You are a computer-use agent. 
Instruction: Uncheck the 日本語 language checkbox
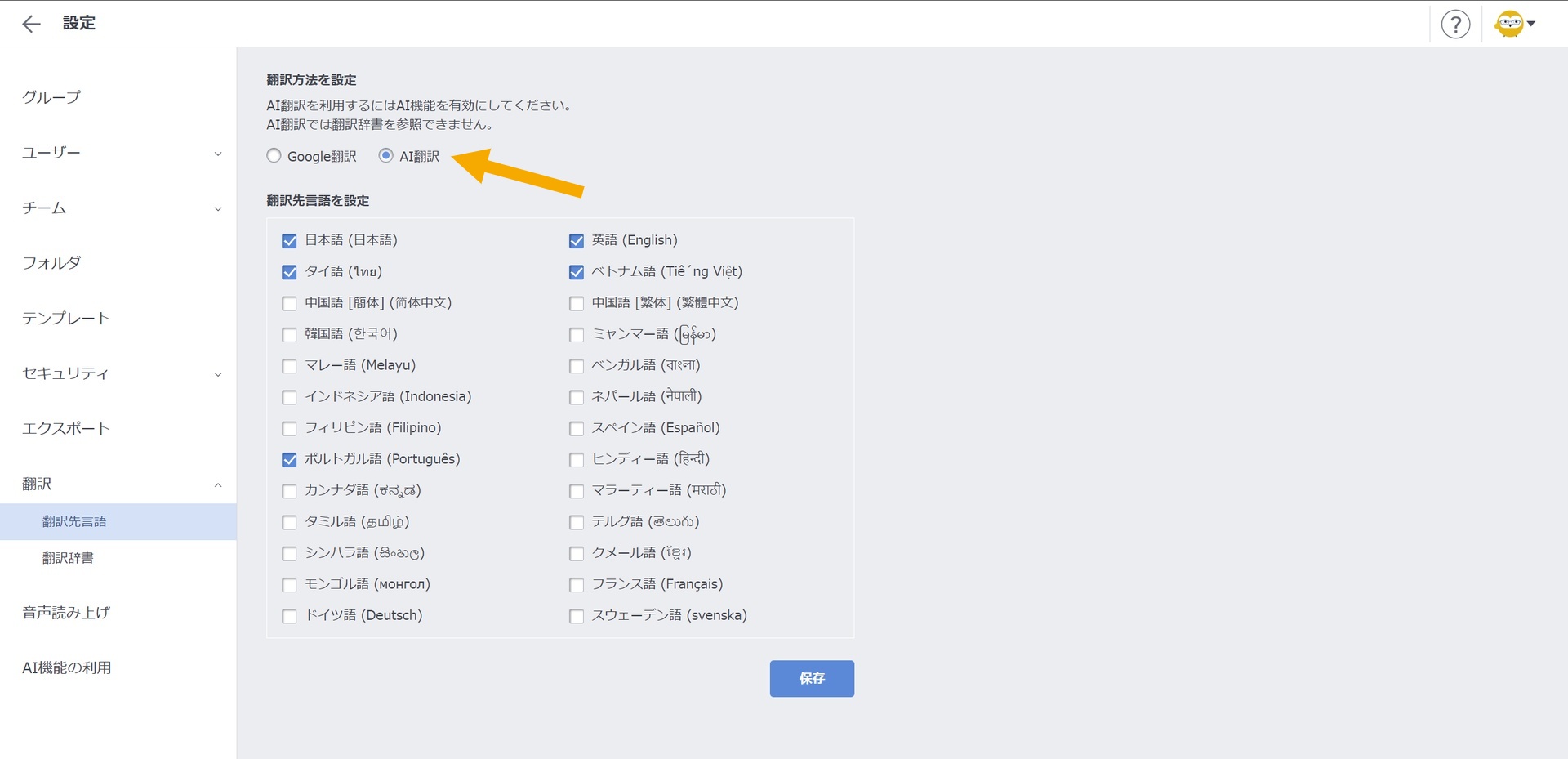coord(289,241)
